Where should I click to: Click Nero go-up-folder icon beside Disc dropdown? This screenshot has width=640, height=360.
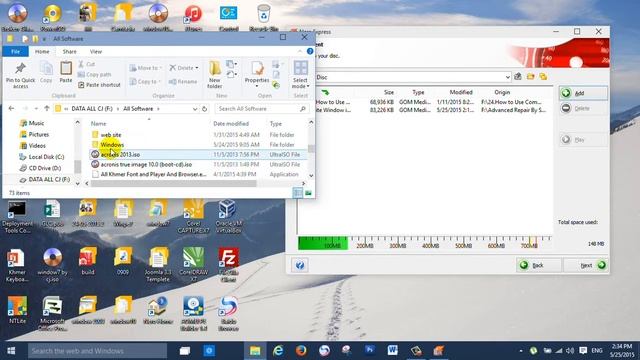click(x=518, y=77)
